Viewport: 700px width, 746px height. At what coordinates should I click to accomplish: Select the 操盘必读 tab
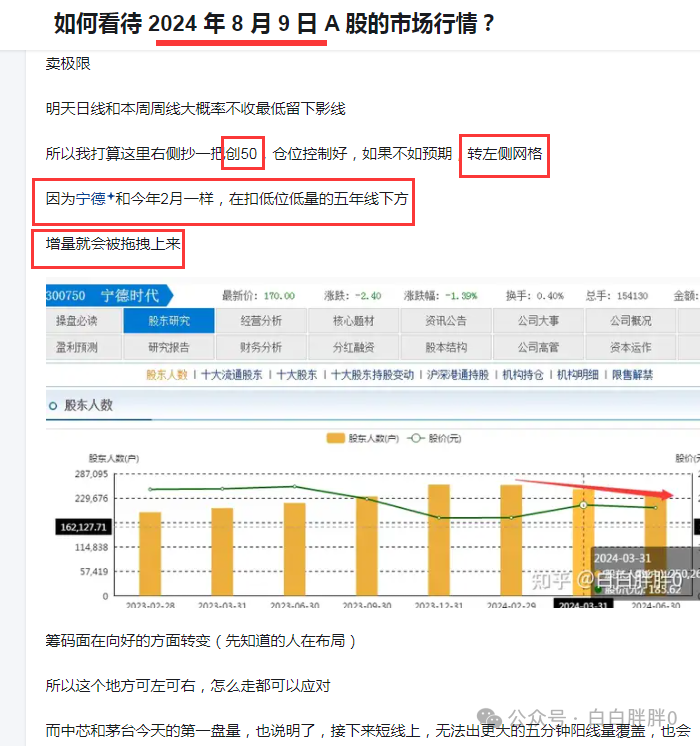tap(83, 321)
